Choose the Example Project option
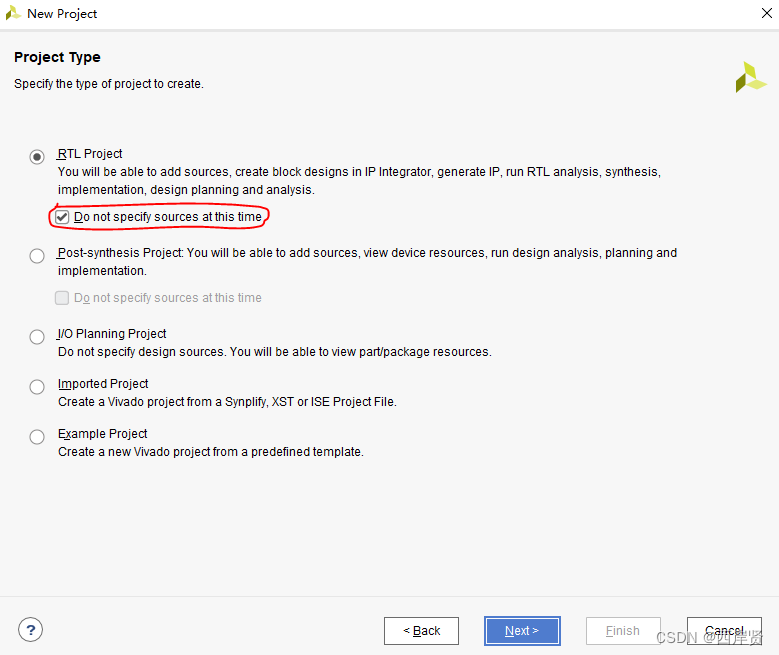This screenshot has width=779, height=655. point(37,437)
